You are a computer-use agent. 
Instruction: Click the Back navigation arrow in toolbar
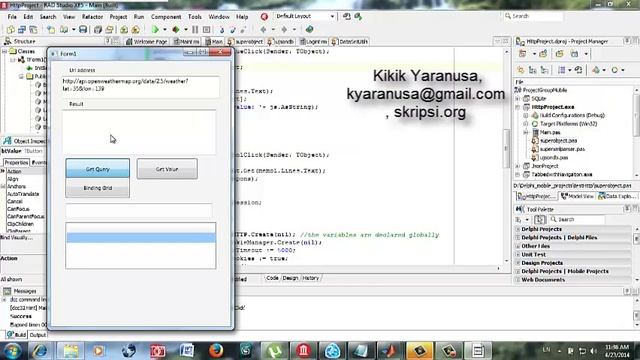coord(263,29)
